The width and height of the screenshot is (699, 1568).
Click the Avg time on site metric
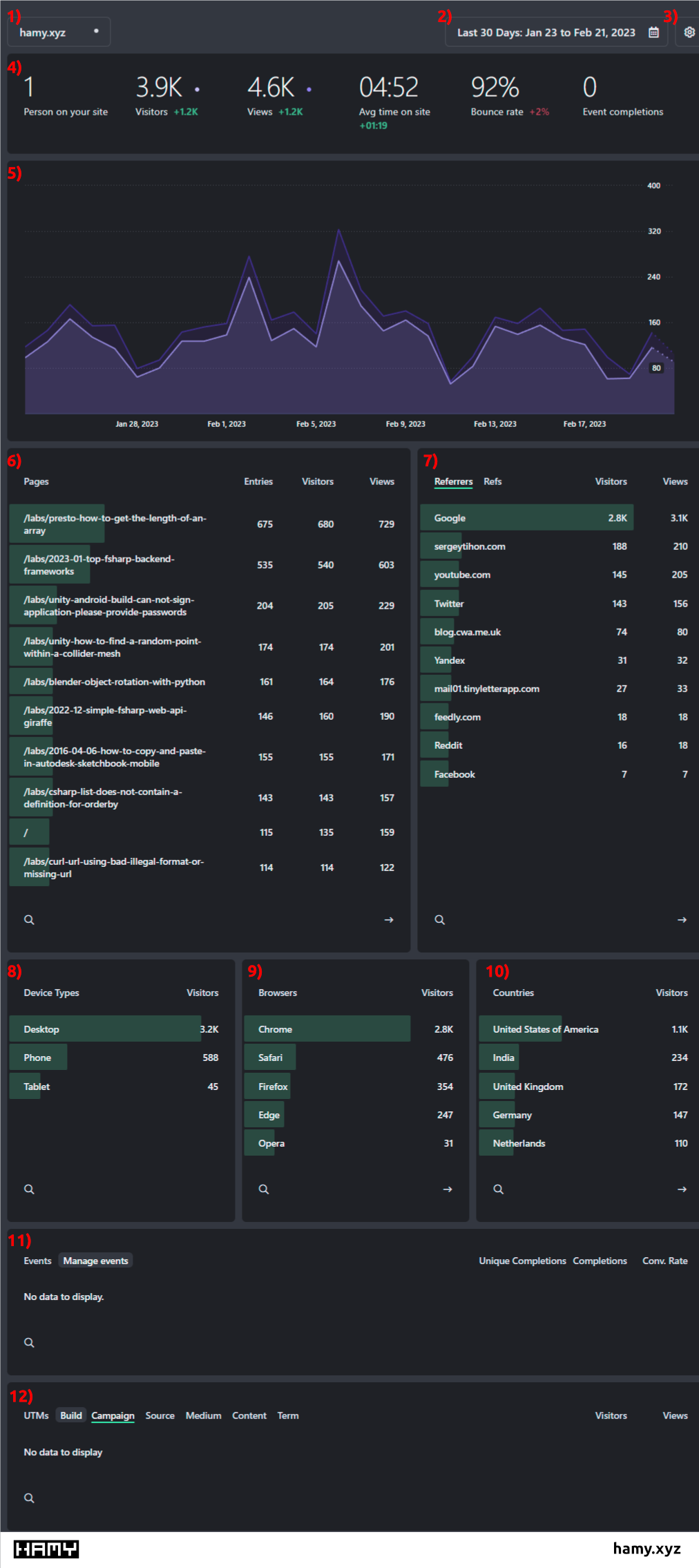click(x=394, y=102)
